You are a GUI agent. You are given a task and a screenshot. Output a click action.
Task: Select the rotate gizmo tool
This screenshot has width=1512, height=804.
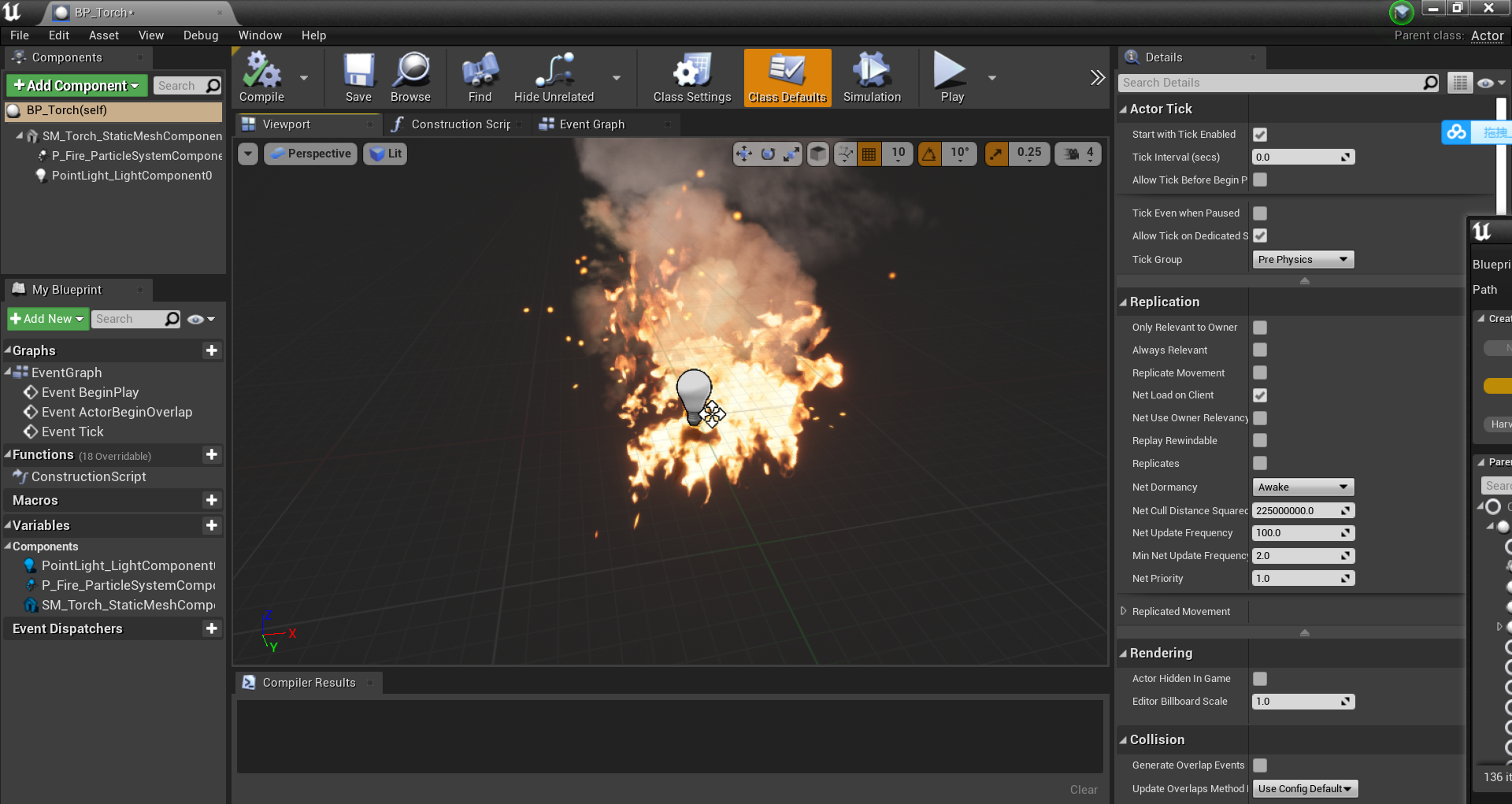[x=768, y=154]
